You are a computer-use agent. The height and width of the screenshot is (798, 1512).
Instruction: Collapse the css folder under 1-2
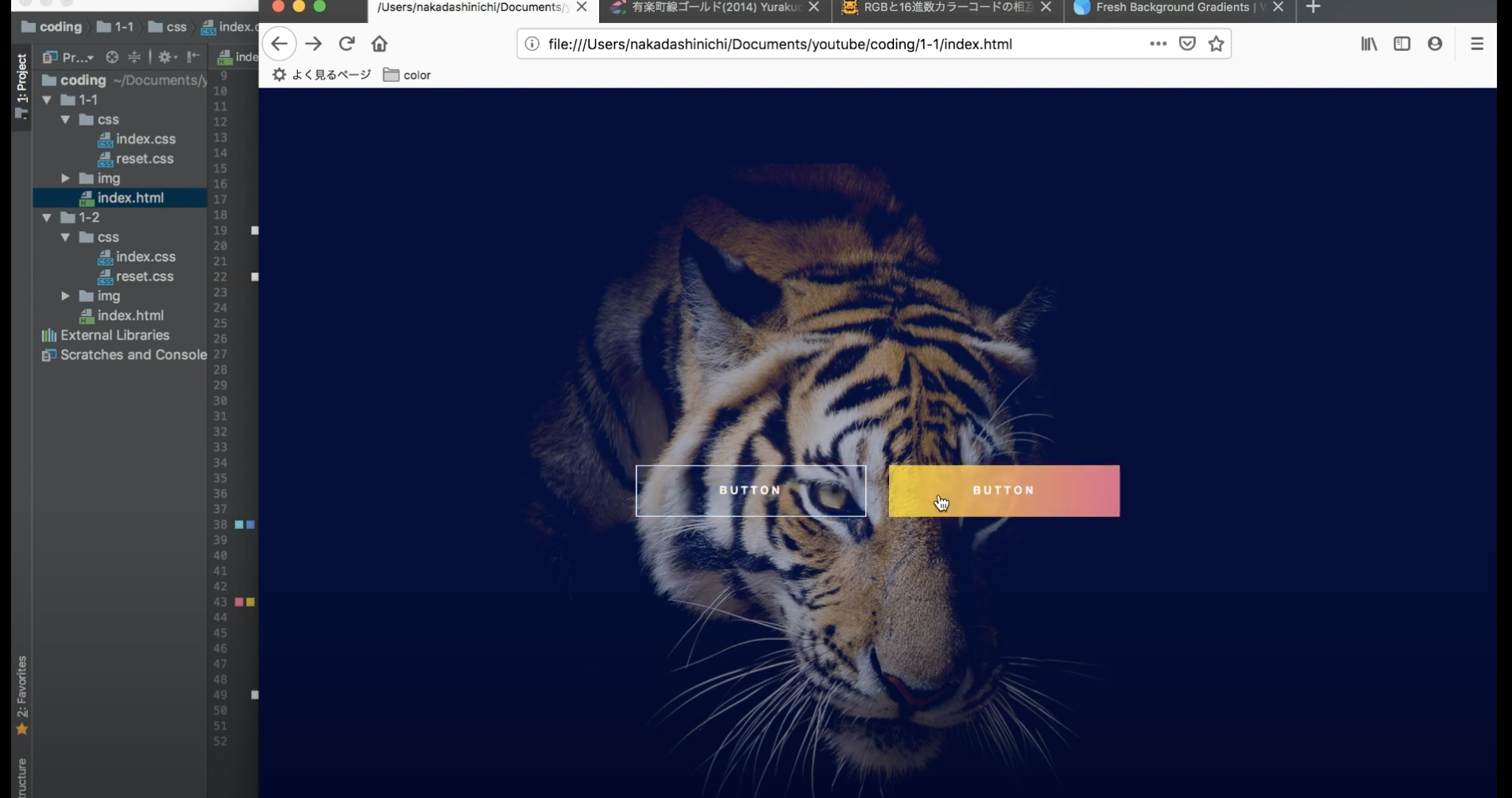tap(66, 238)
